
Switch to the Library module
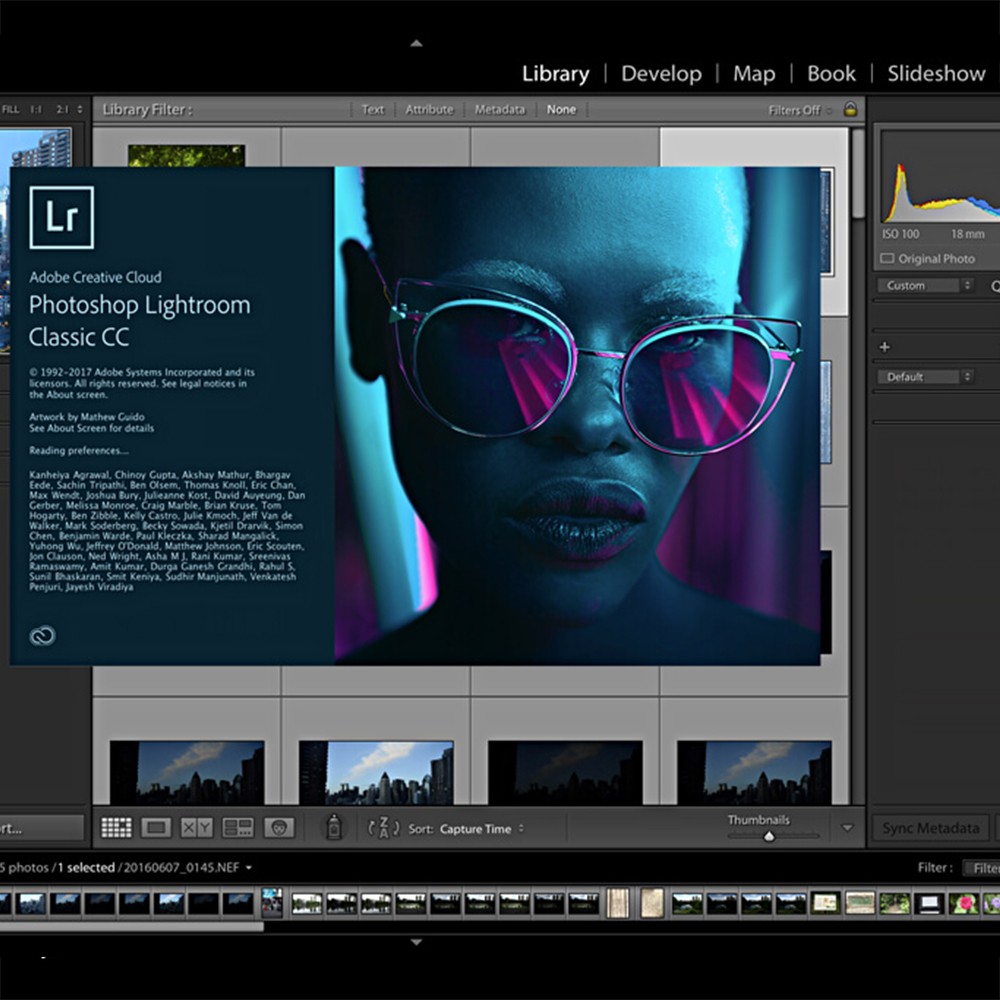tap(555, 73)
